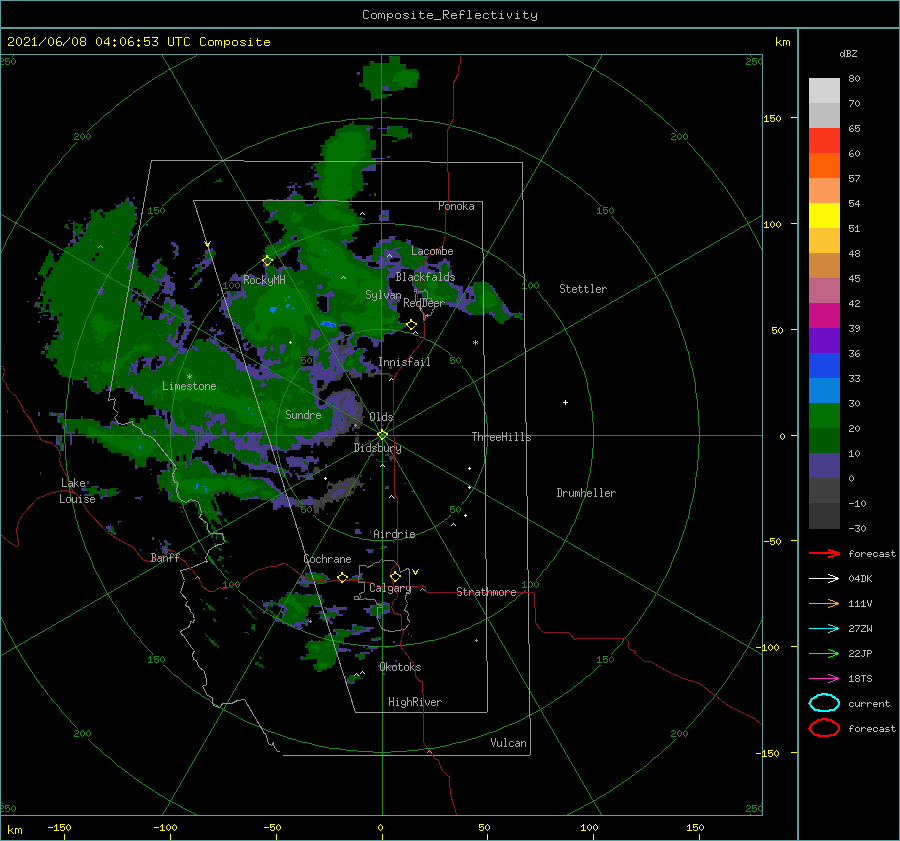The height and width of the screenshot is (841, 900).
Task: Click the yellow diamond marker near Cochrane
Action: [x=342, y=577]
